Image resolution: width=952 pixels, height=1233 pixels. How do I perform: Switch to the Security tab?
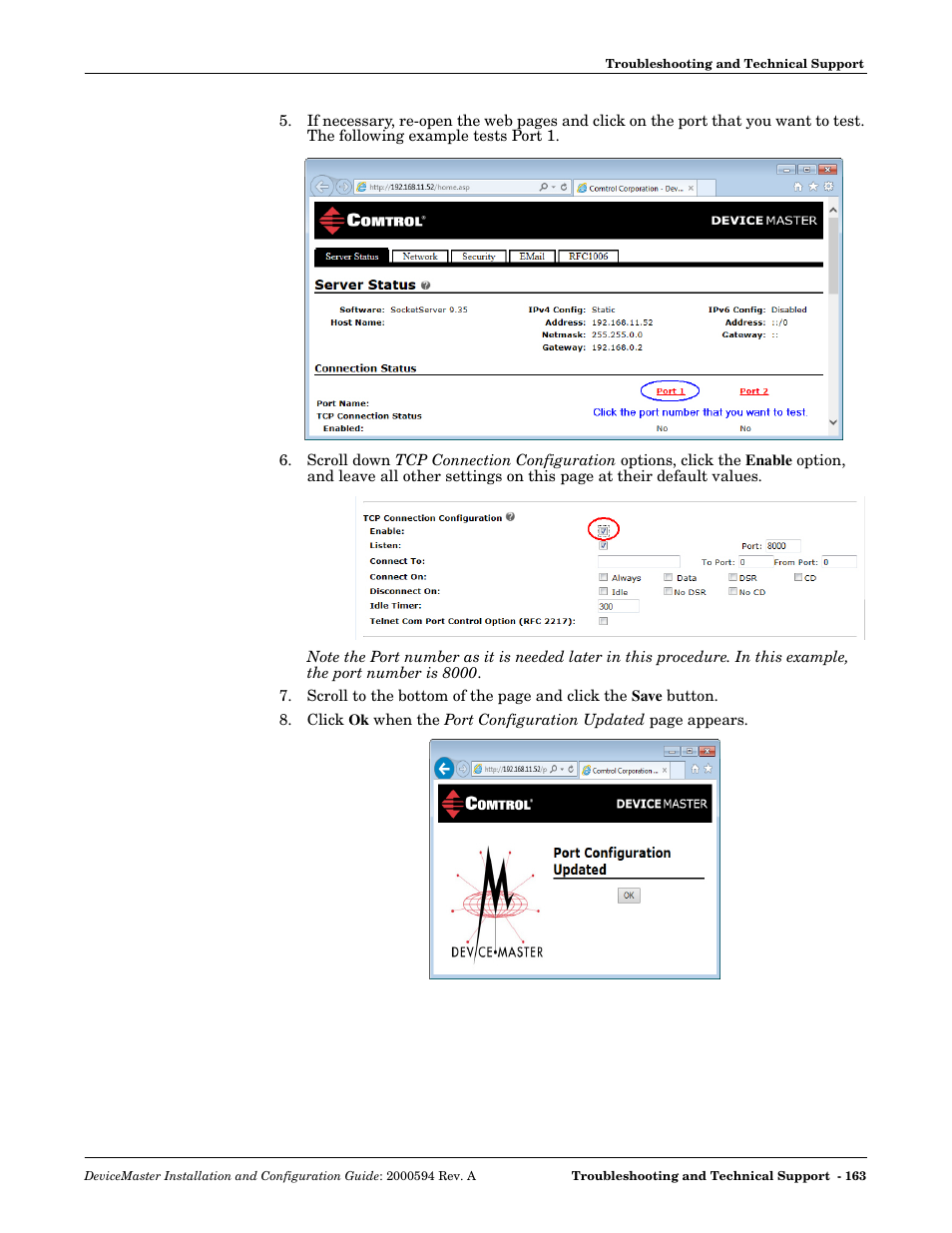(479, 257)
